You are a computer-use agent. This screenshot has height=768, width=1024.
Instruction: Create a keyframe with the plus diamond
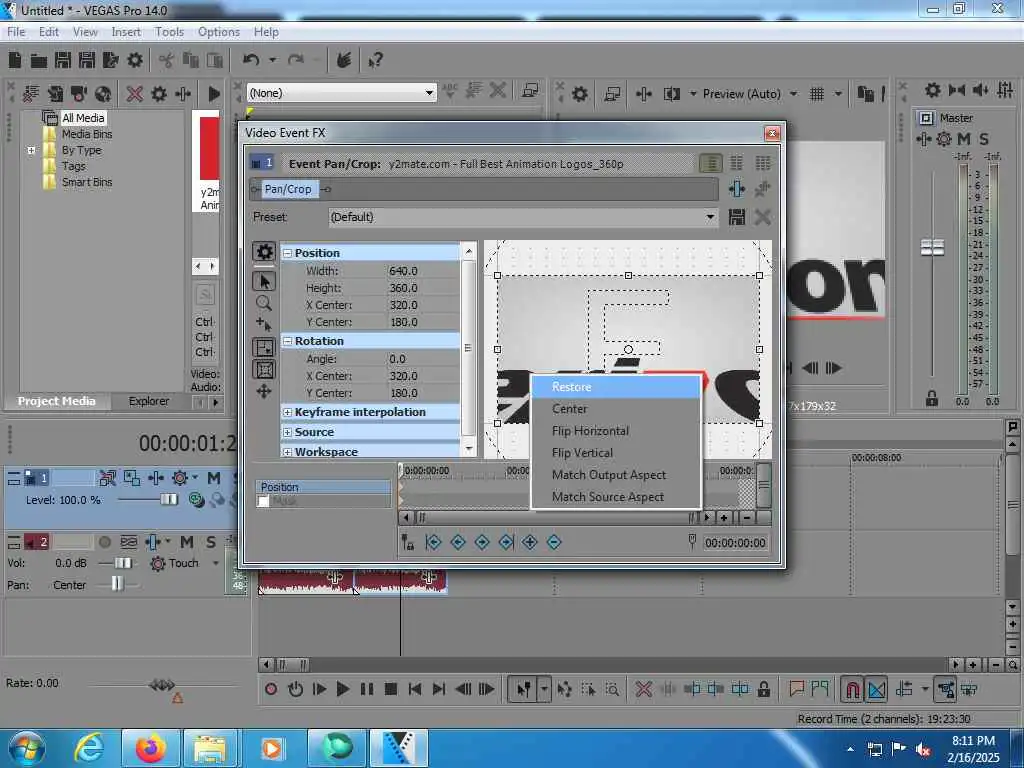[x=530, y=542]
